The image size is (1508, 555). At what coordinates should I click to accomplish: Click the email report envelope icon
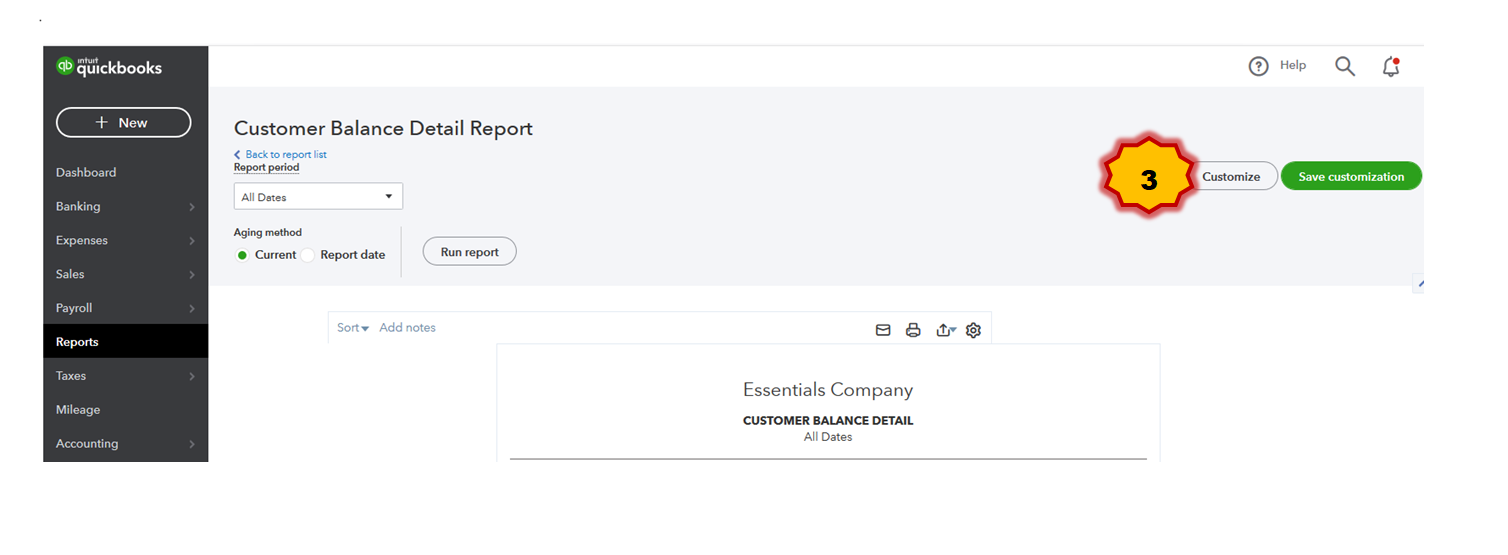(x=883, y=330)
